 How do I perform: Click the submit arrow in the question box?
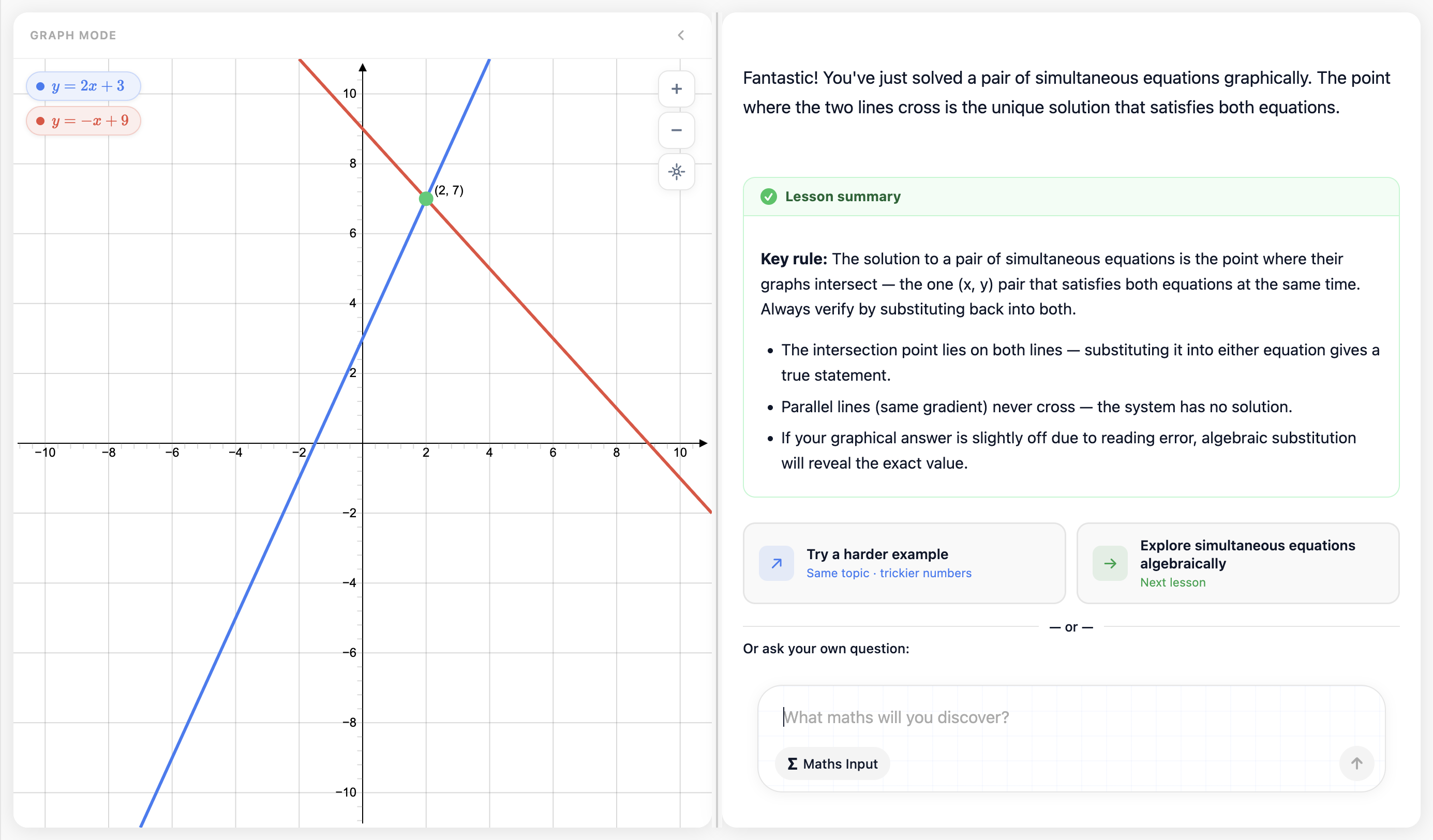click(1357, 764)
